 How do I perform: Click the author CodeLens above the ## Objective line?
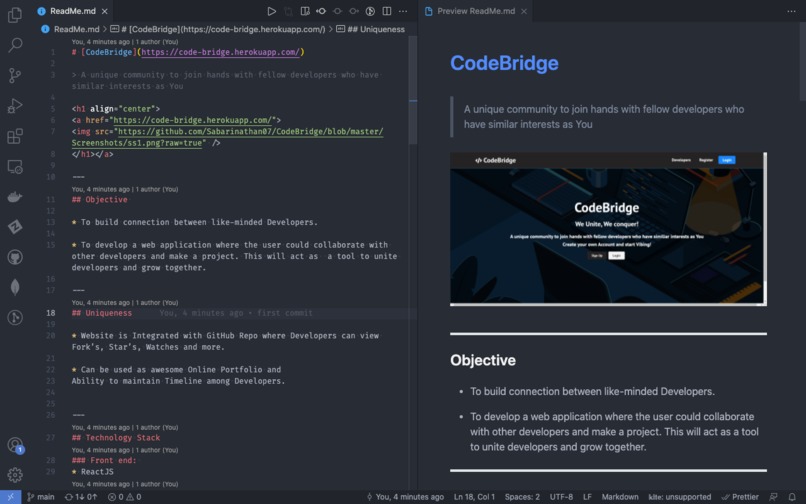125,189
